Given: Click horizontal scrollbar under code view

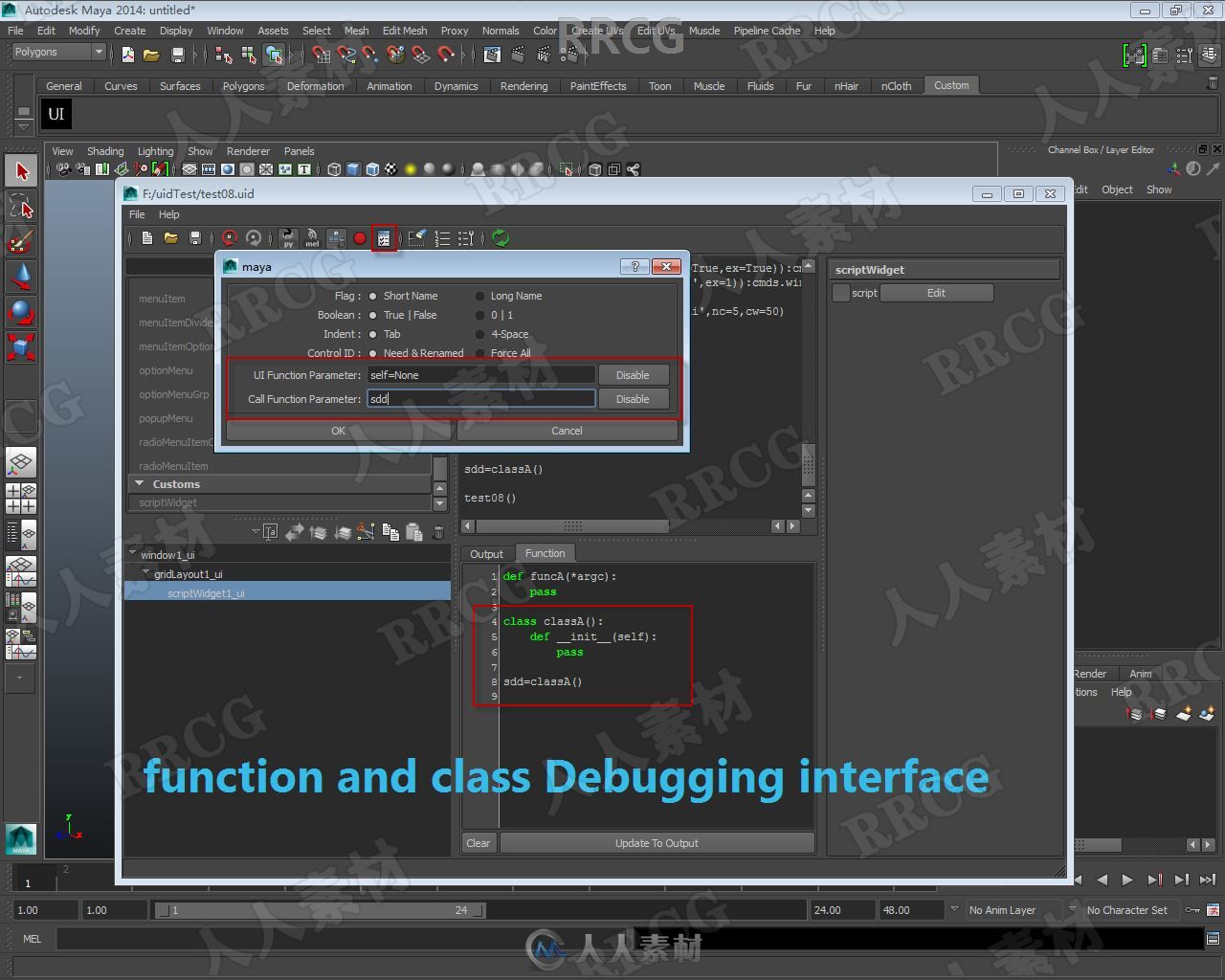Looking at the screenshot, I should click(x=573, y=526).
